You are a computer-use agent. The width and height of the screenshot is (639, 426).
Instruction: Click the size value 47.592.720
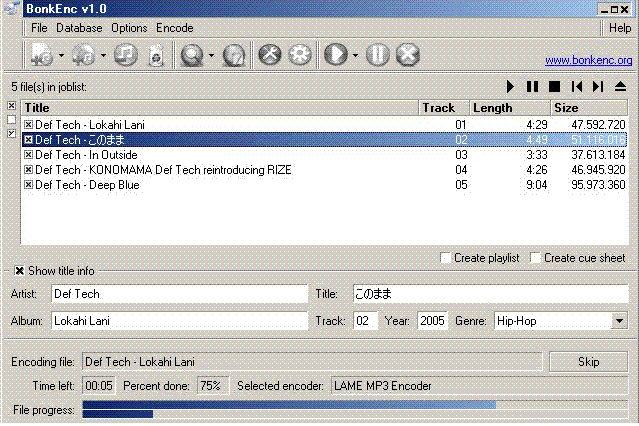pos(598,124)
